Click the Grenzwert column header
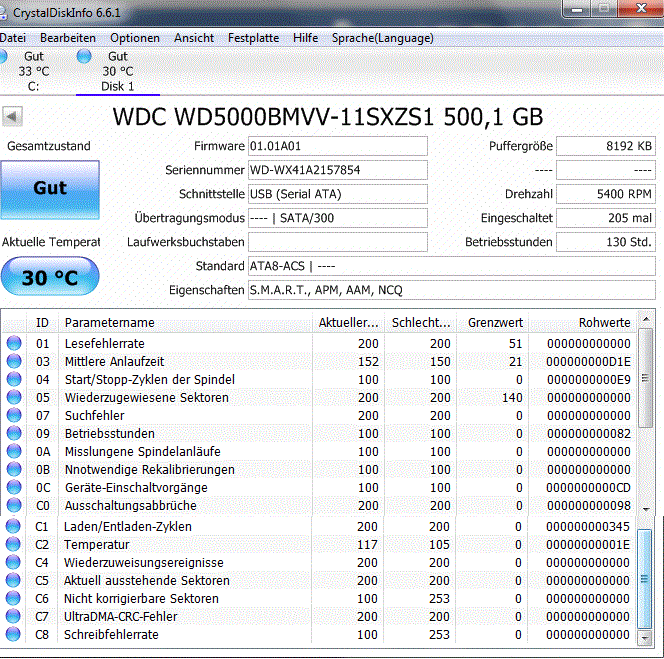Viewport: 664px width, 659px height. coord(493,323)
